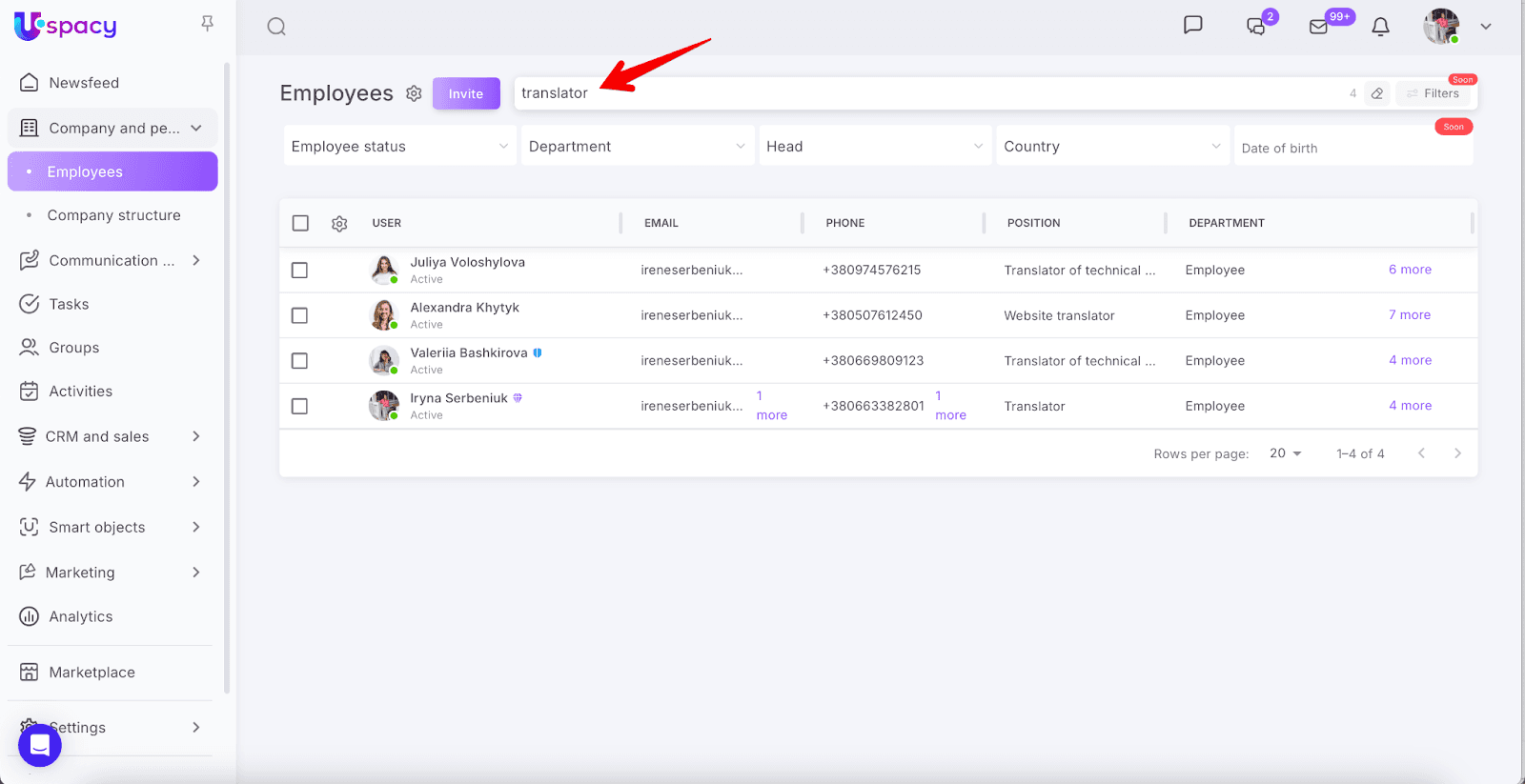The image size is (1525, 784).
Task: Open the notifications bell
Action: coord(1380,27)
